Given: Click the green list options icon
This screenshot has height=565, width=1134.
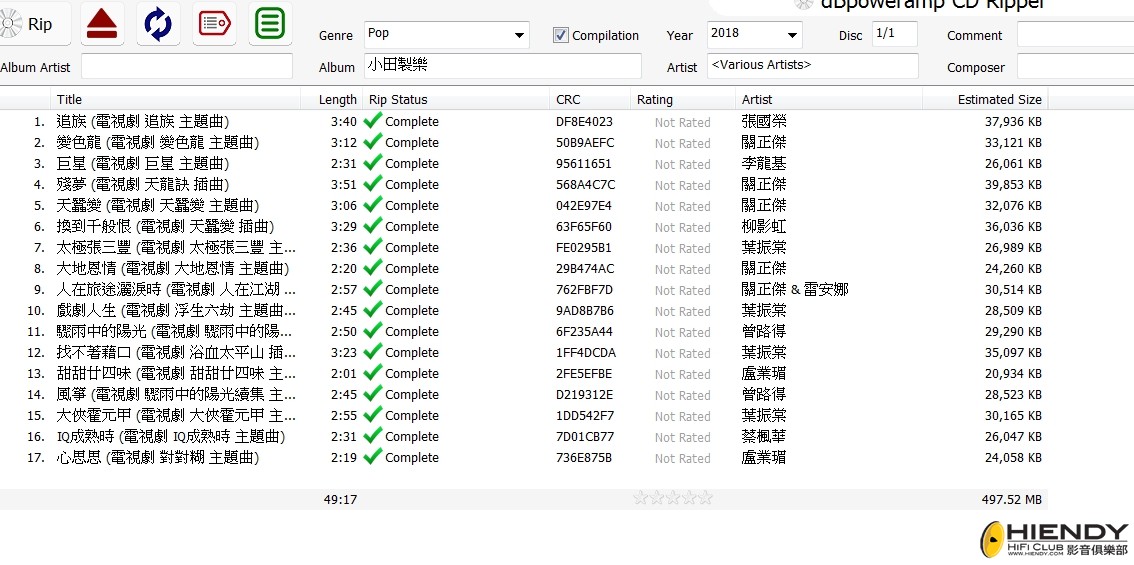Looking at the screenshot, I should pos(270,24).
